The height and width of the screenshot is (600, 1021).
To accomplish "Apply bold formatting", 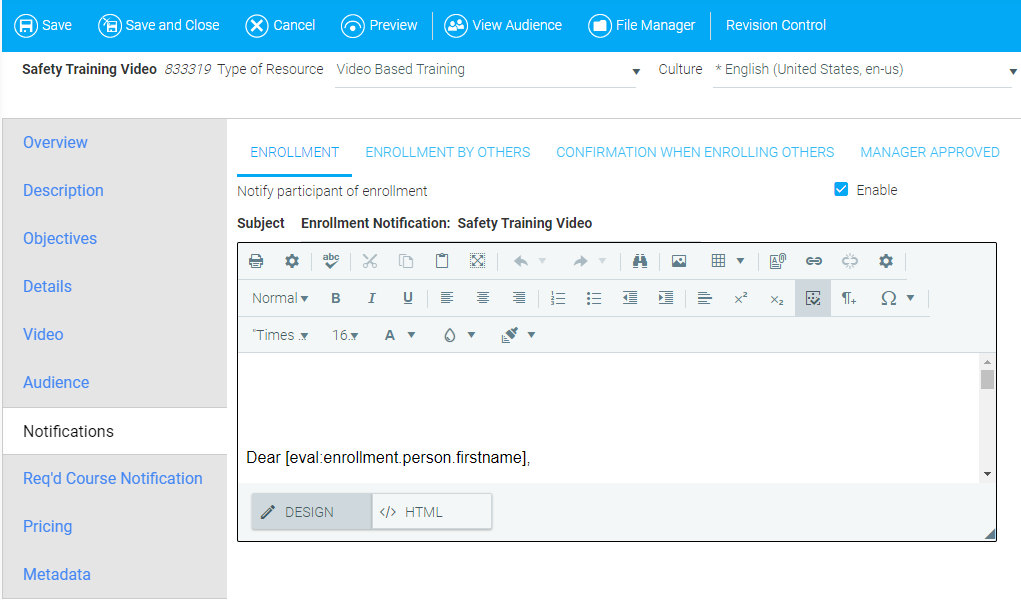I will point(336,298).
